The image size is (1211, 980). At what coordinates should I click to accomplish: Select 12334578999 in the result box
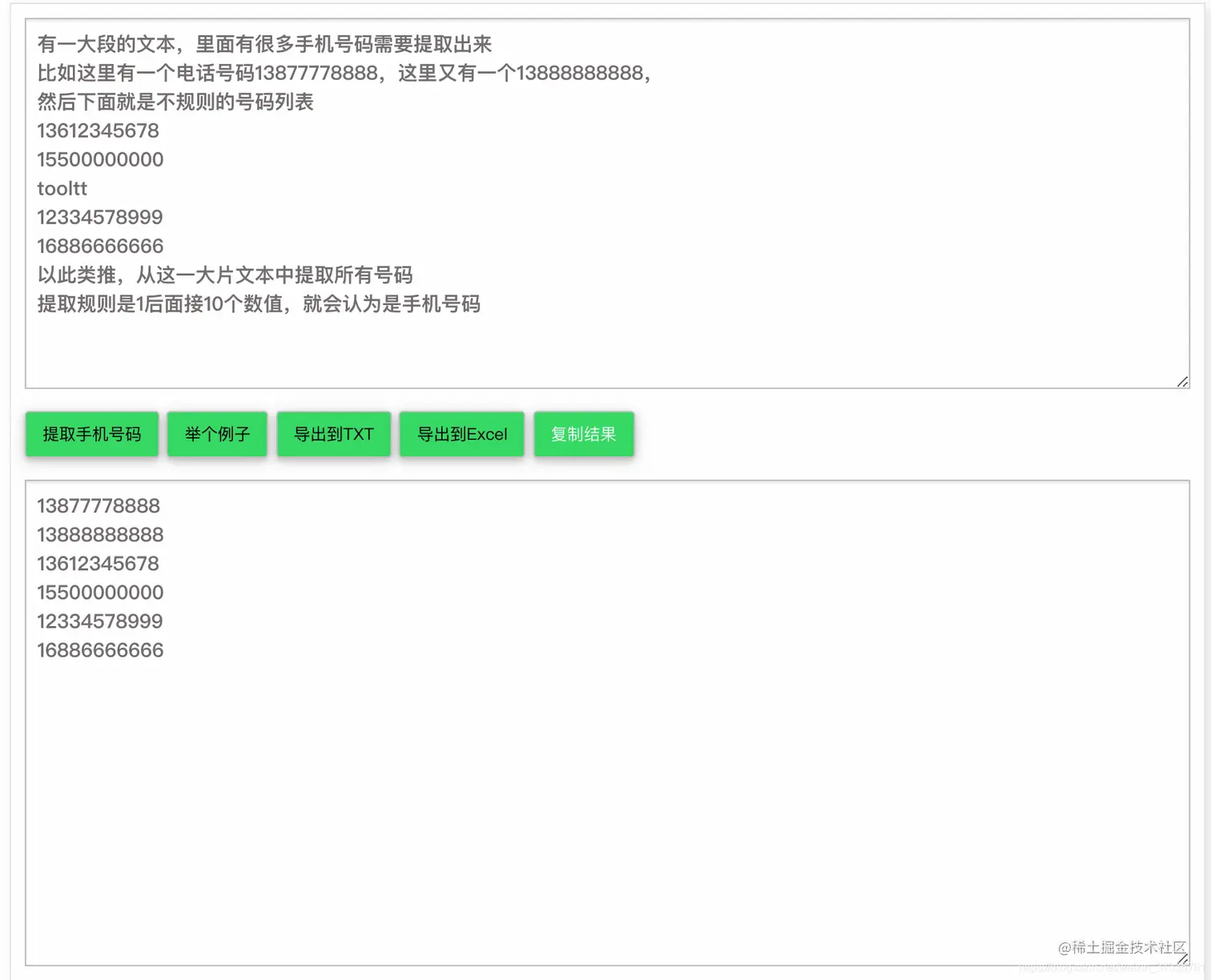[100, 621]
